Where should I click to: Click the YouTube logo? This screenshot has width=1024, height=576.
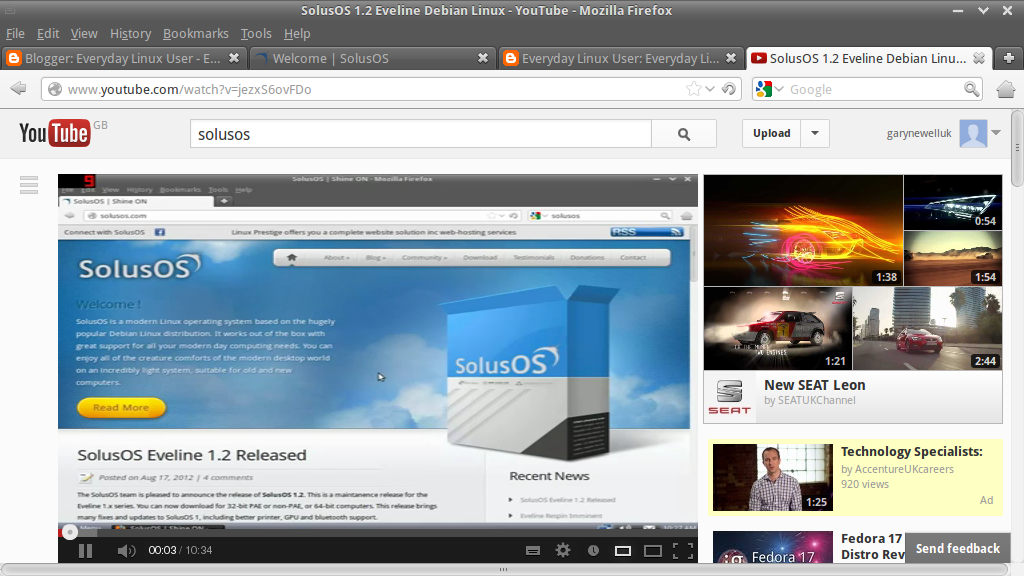point(55,133)
